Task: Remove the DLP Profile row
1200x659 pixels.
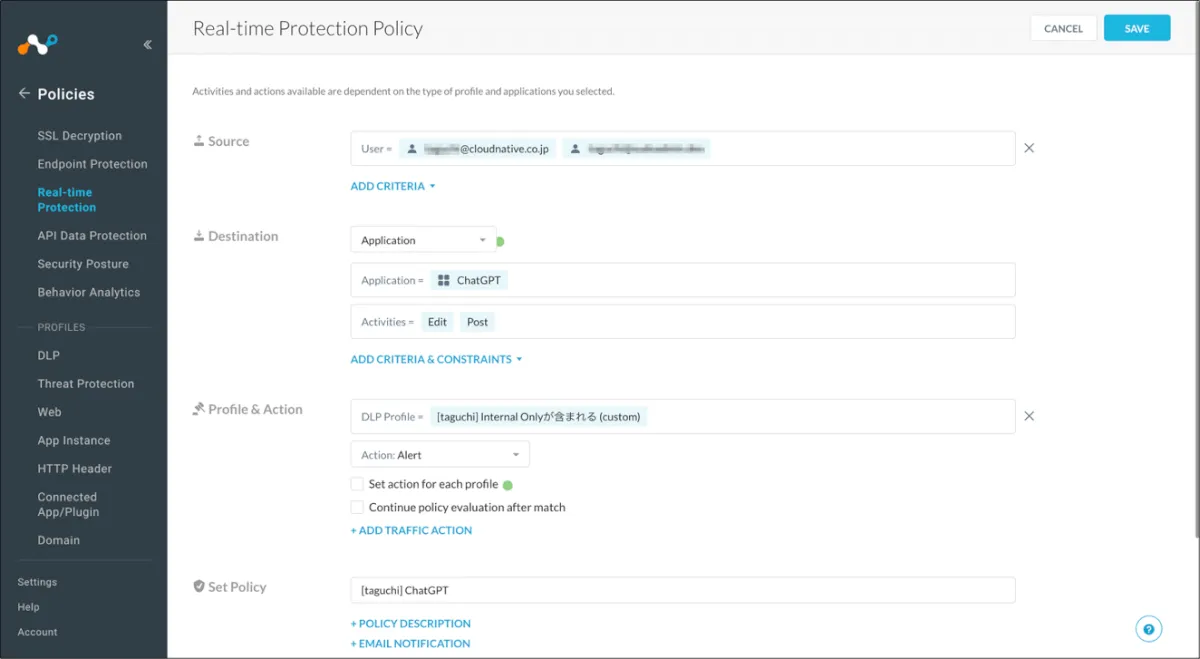Action: click(x=1029, y=416)
